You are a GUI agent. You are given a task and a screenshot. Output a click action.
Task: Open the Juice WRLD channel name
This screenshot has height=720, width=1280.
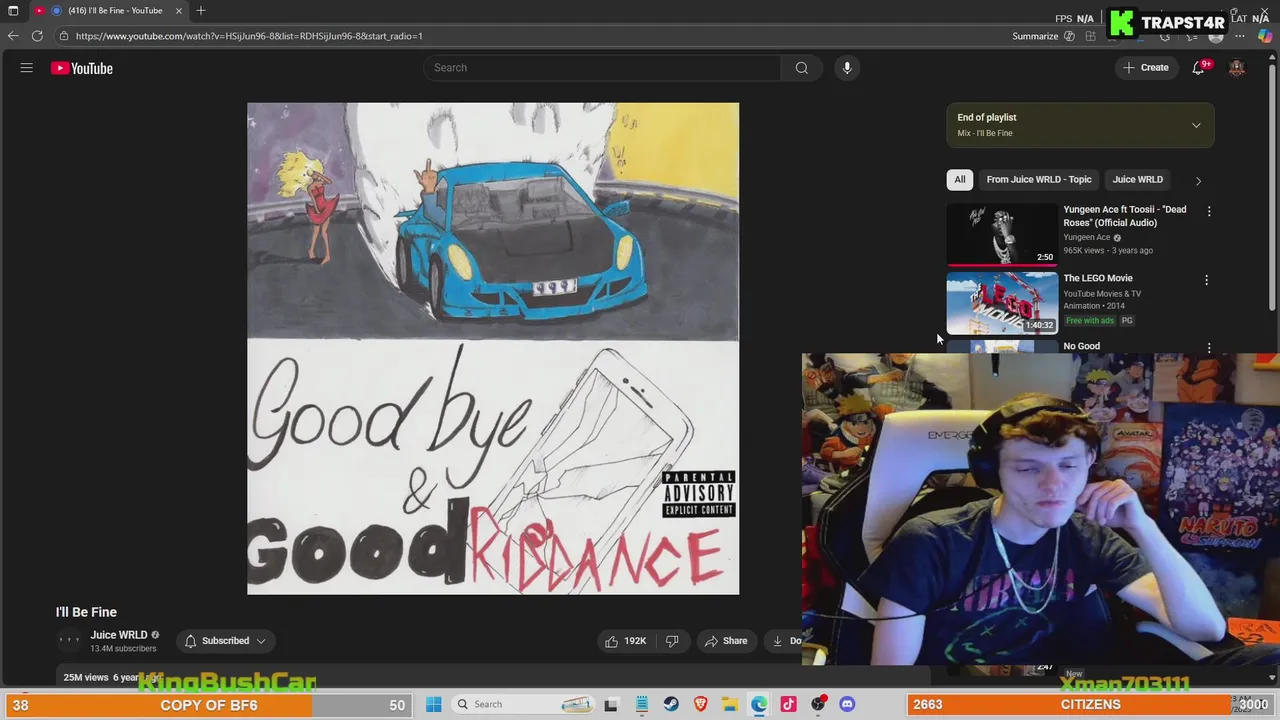tap(118, 635)
